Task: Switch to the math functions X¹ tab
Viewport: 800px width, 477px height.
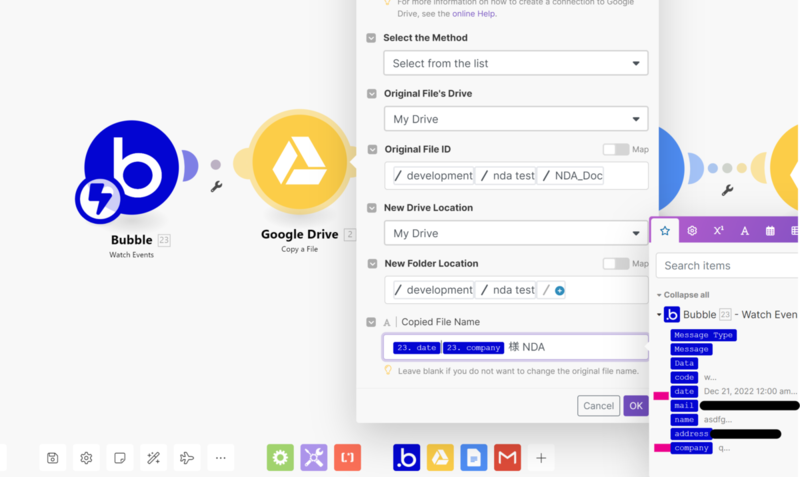Action: pyautogui.click(x=718, y=231)
